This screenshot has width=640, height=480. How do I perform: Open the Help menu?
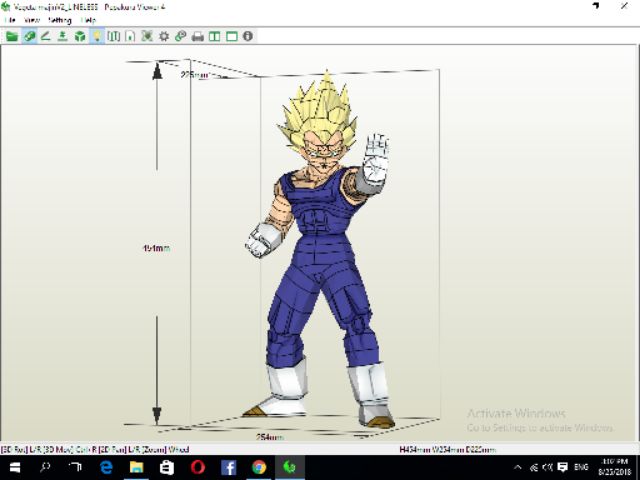(x=88, y=20)
